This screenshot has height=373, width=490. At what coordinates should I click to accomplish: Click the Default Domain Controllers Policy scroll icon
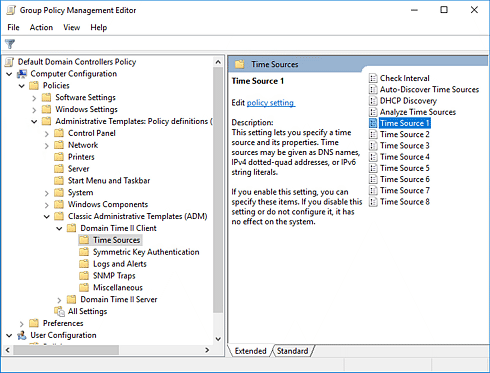coord(10,62)
